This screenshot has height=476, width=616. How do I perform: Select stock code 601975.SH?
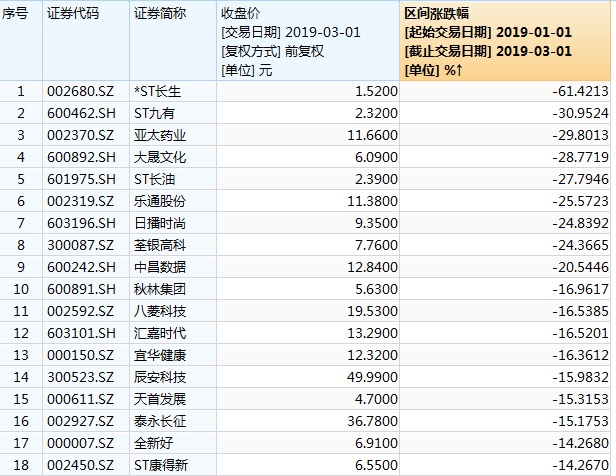pos(86,179)
